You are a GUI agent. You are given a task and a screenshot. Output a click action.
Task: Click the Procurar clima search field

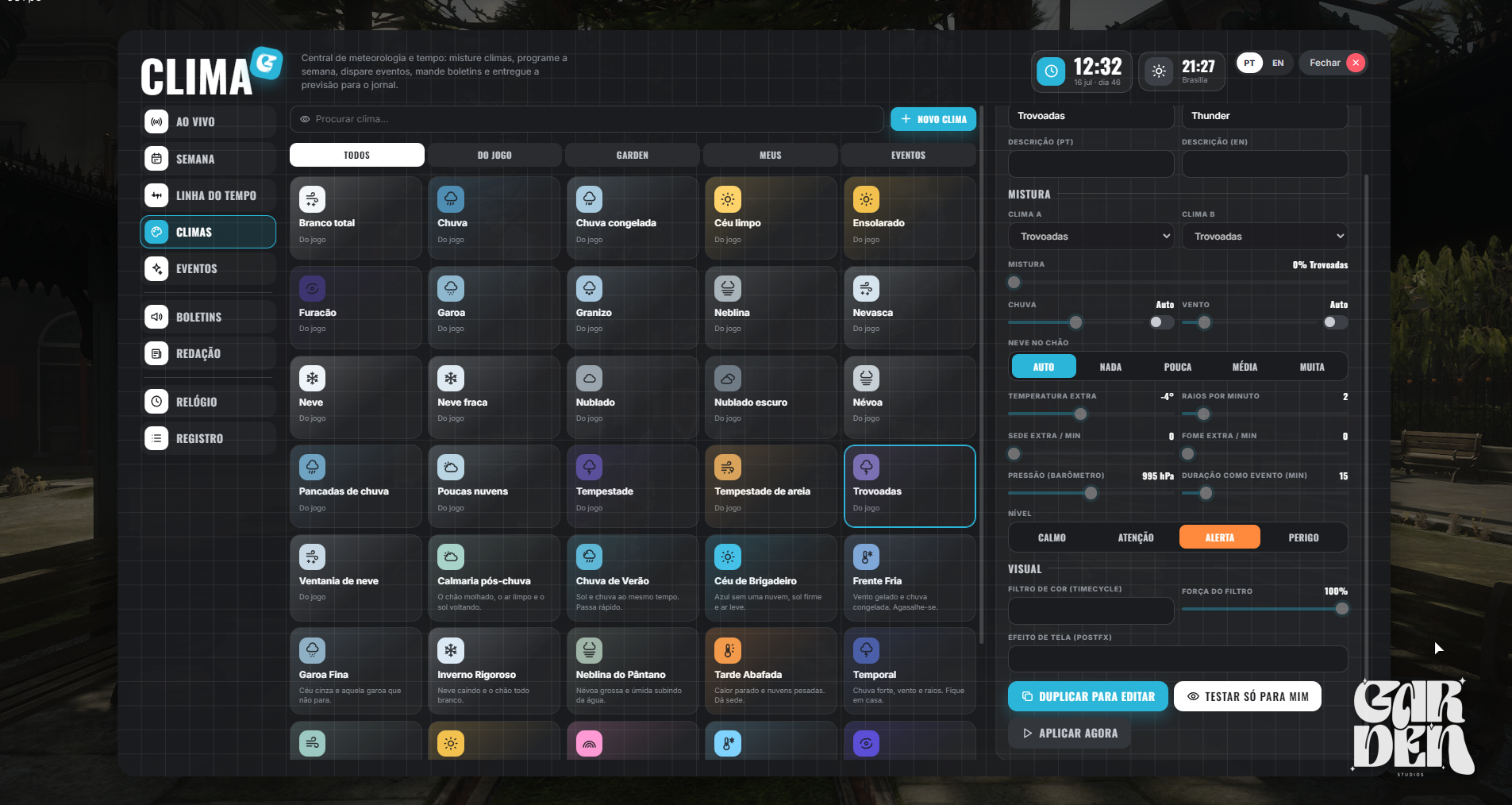[x=587, y=119]
